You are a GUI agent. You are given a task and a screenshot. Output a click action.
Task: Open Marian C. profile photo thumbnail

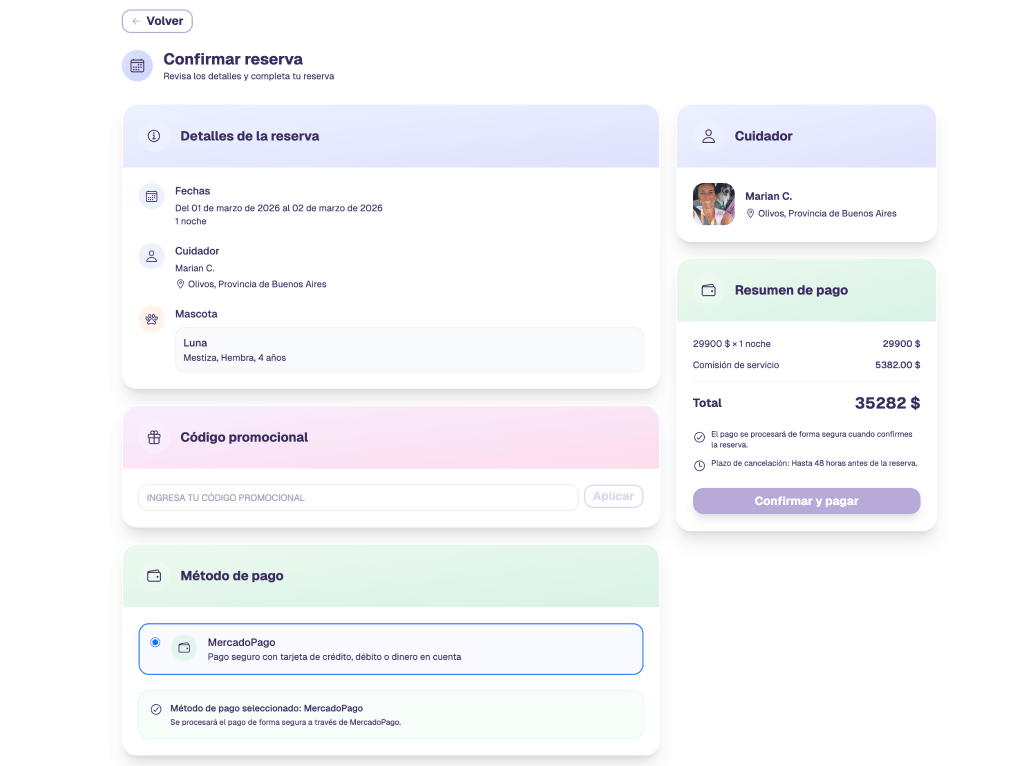pos(714,204)
